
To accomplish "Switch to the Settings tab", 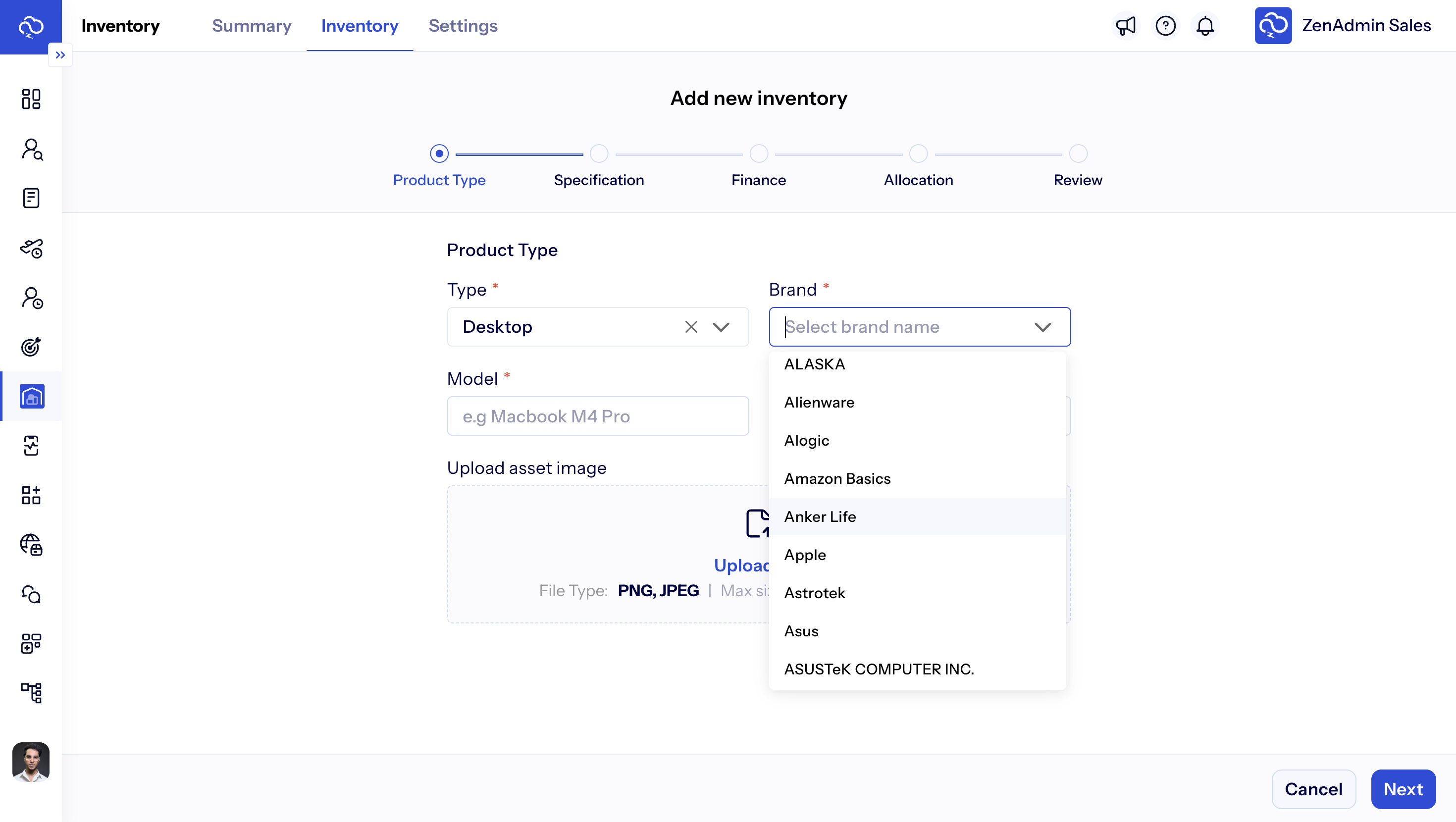I will [463, 25].
